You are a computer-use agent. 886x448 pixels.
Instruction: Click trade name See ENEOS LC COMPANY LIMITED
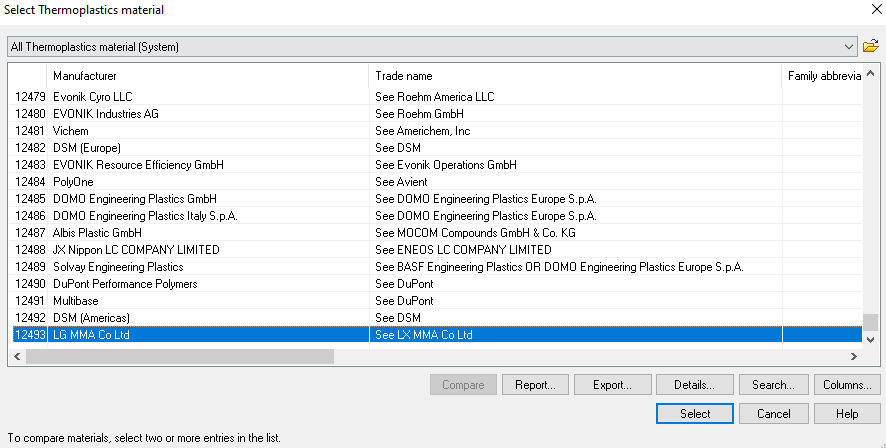pyautogui.click(x=463, y=249)
